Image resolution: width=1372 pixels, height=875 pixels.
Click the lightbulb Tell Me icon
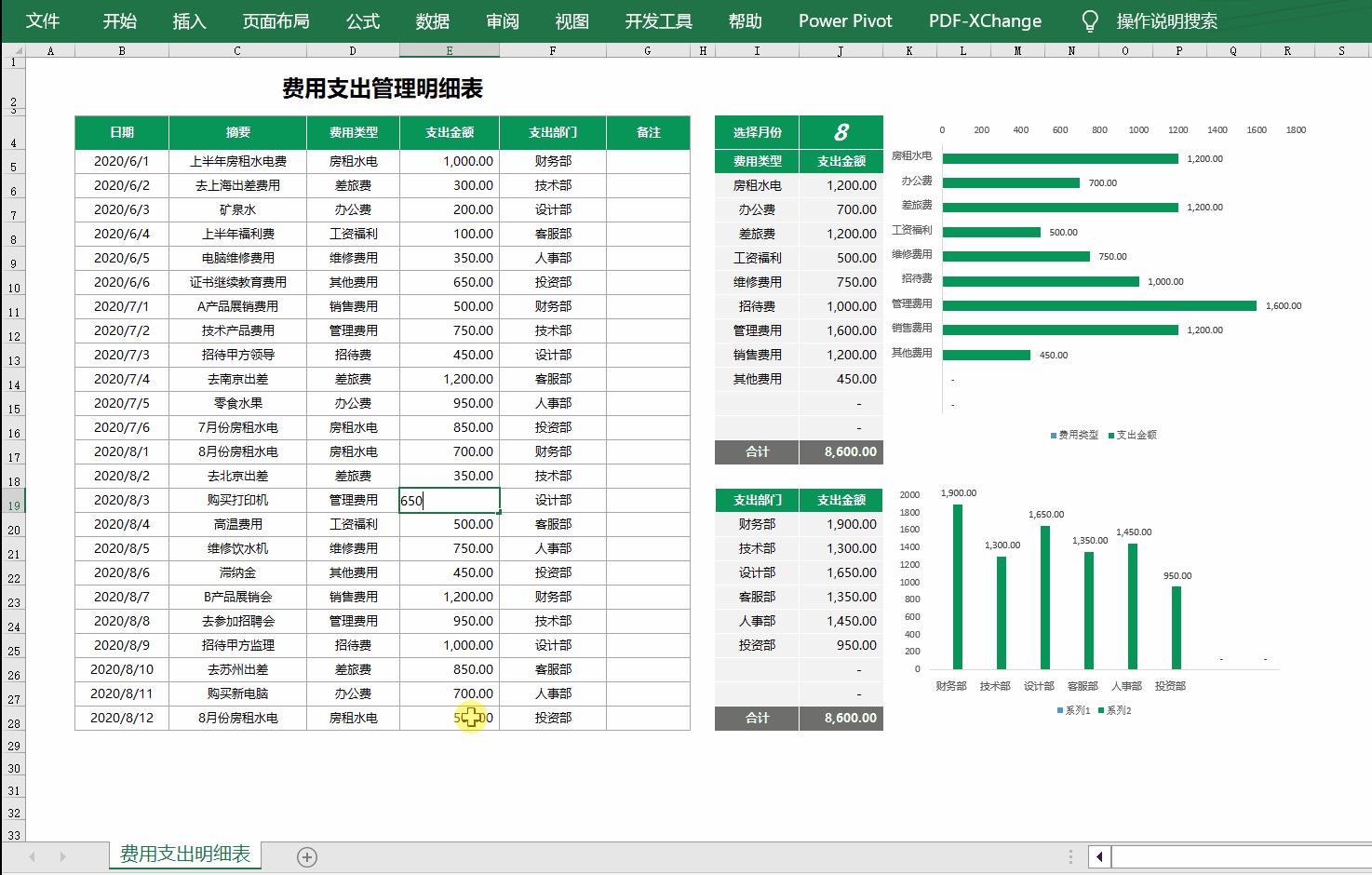coord(1089,20)
